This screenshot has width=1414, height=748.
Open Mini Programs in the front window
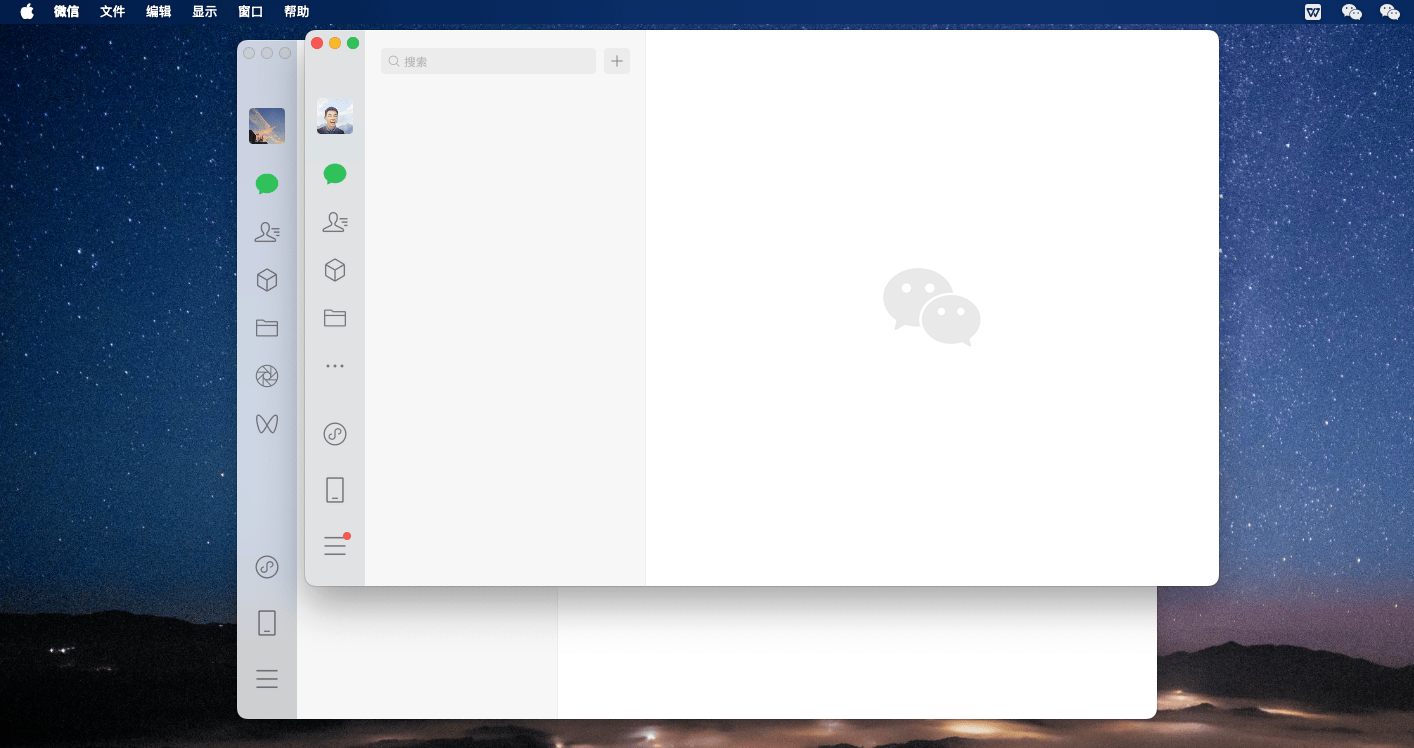[335, 434]
